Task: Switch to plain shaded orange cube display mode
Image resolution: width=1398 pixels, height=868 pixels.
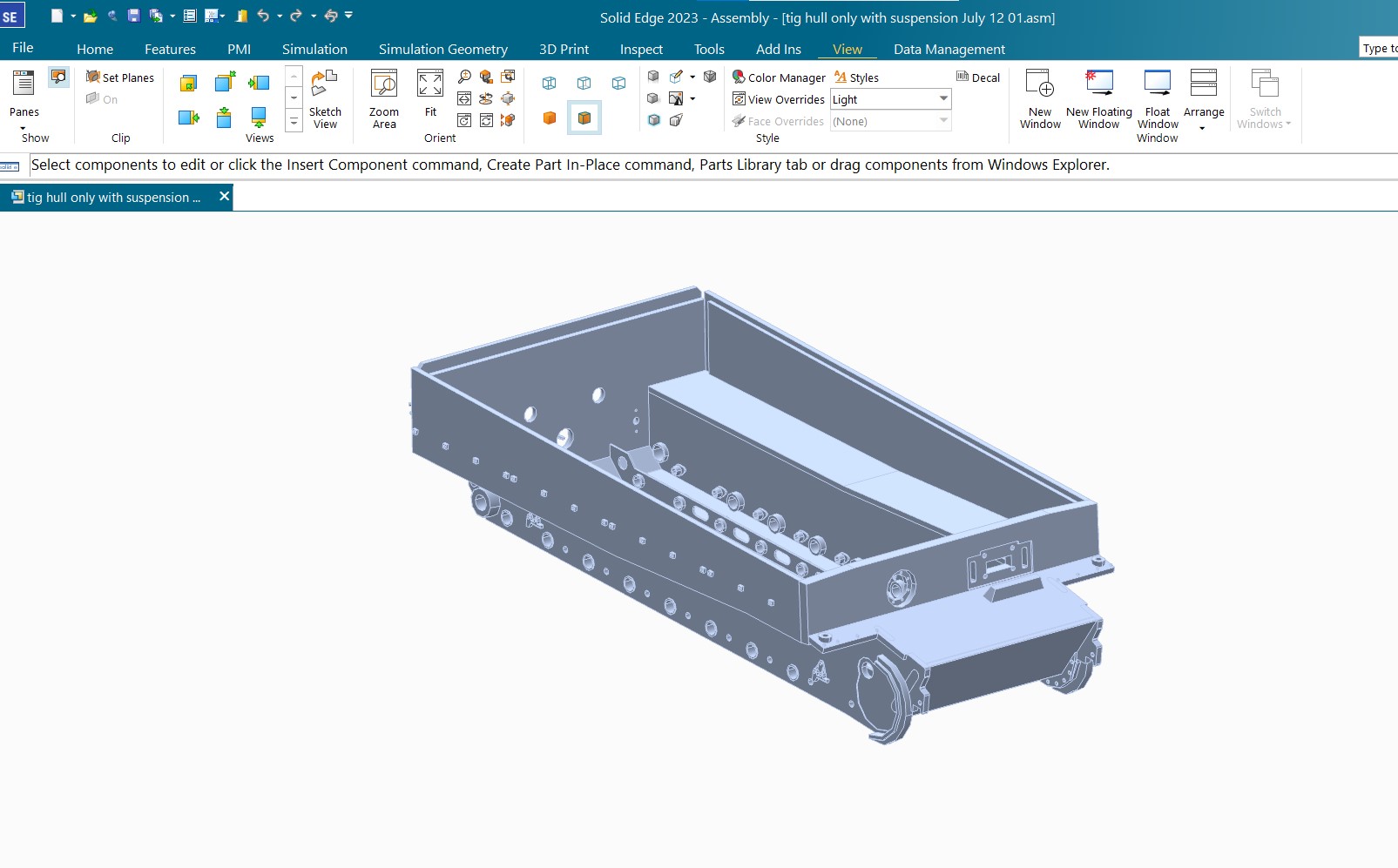Action: [x=550, y=118]
